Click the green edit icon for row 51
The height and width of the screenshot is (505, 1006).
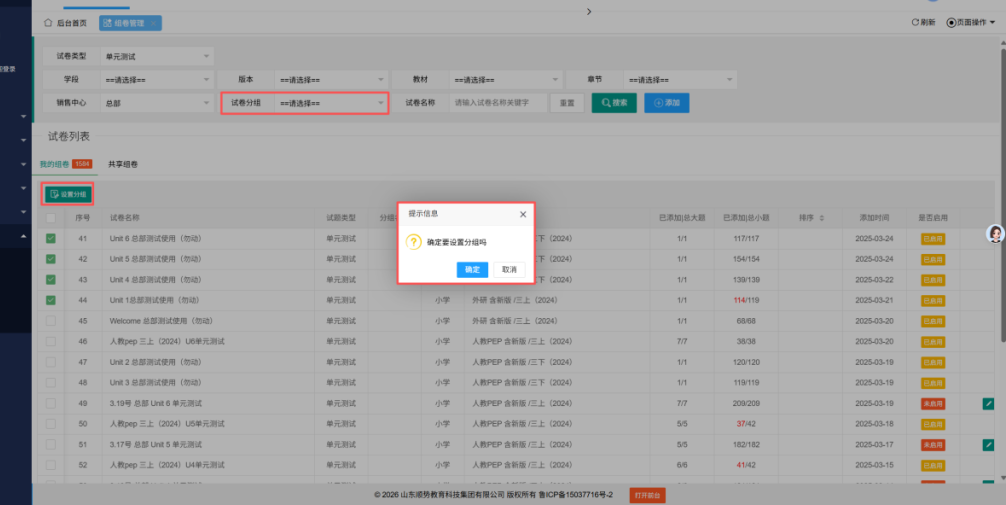pos(988,444)
